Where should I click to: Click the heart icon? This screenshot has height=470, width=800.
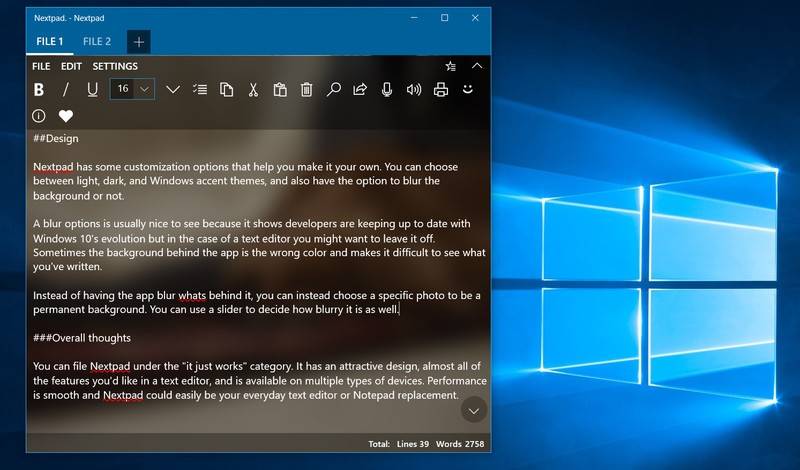point(65,116)
